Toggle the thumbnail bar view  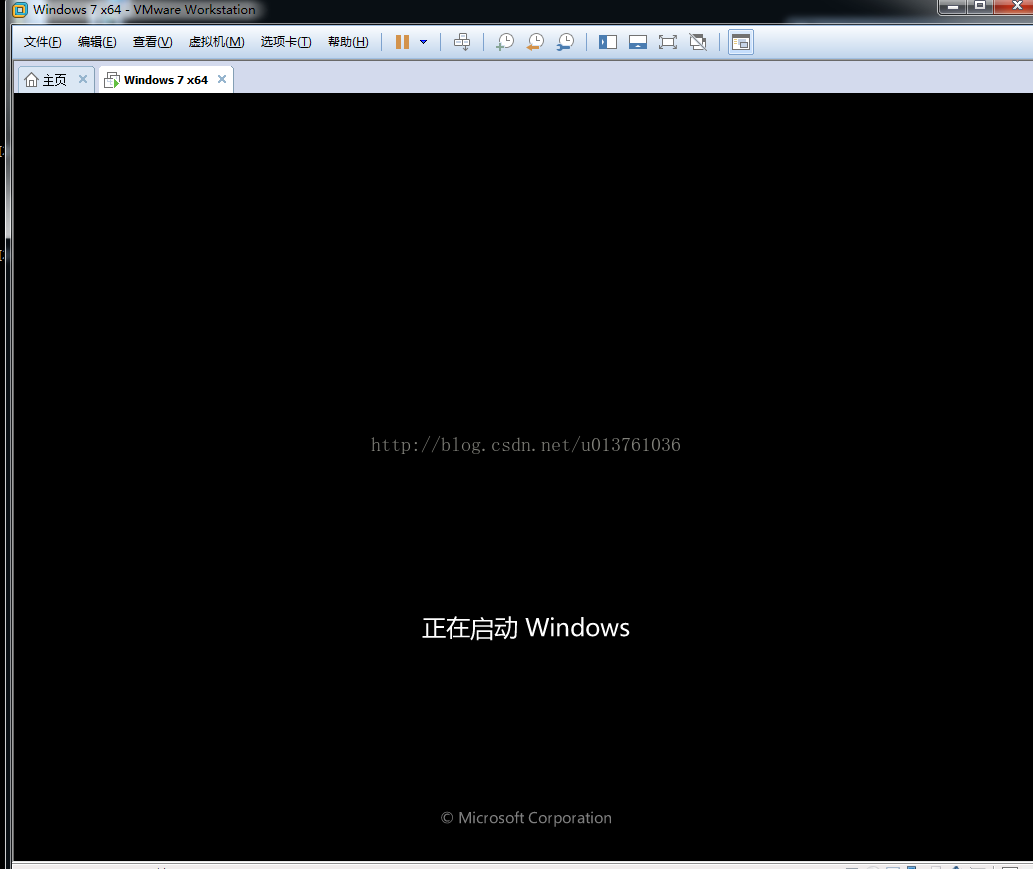point(638,42)
